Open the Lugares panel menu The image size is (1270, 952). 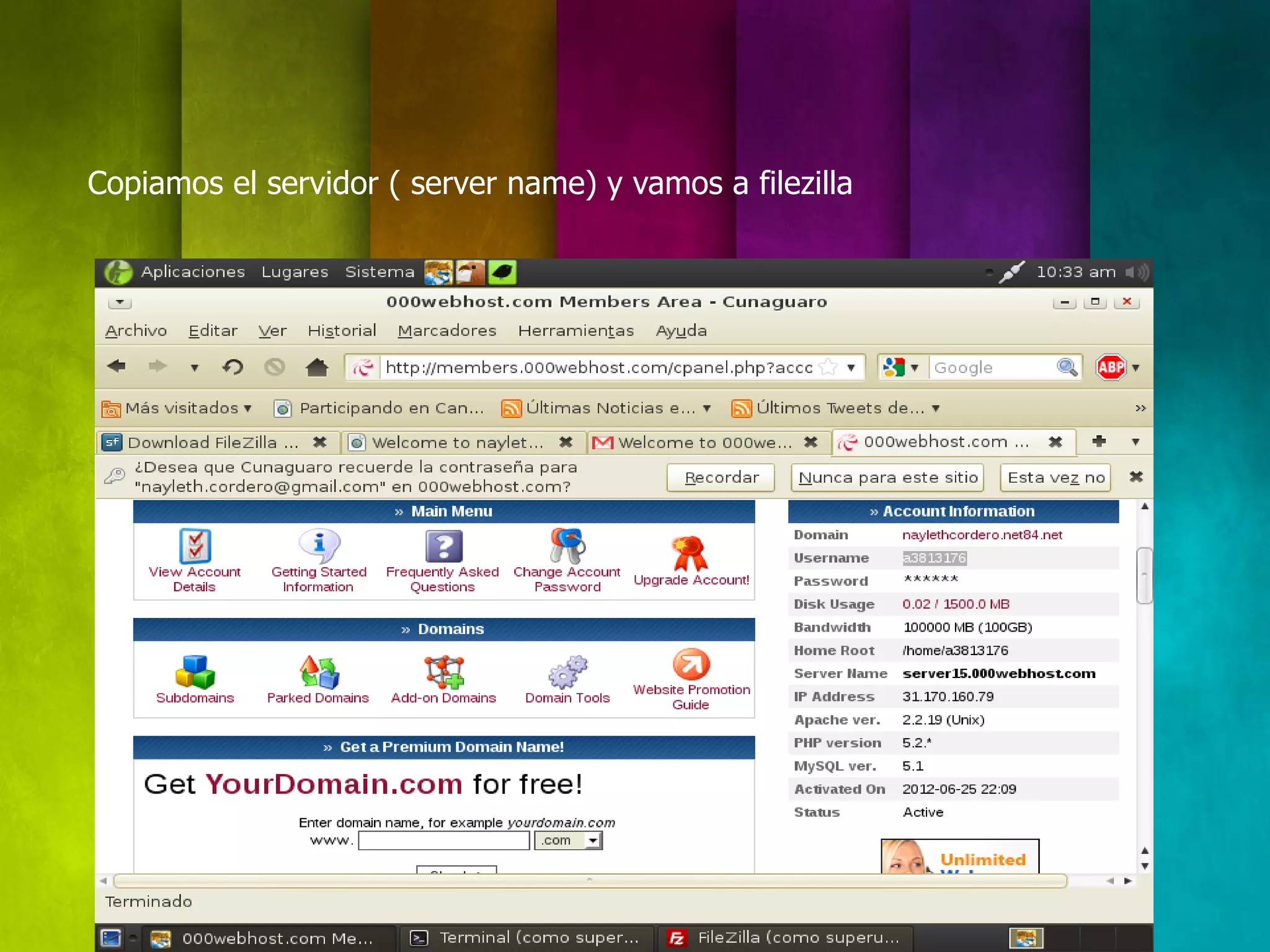[x=295, y=271]
